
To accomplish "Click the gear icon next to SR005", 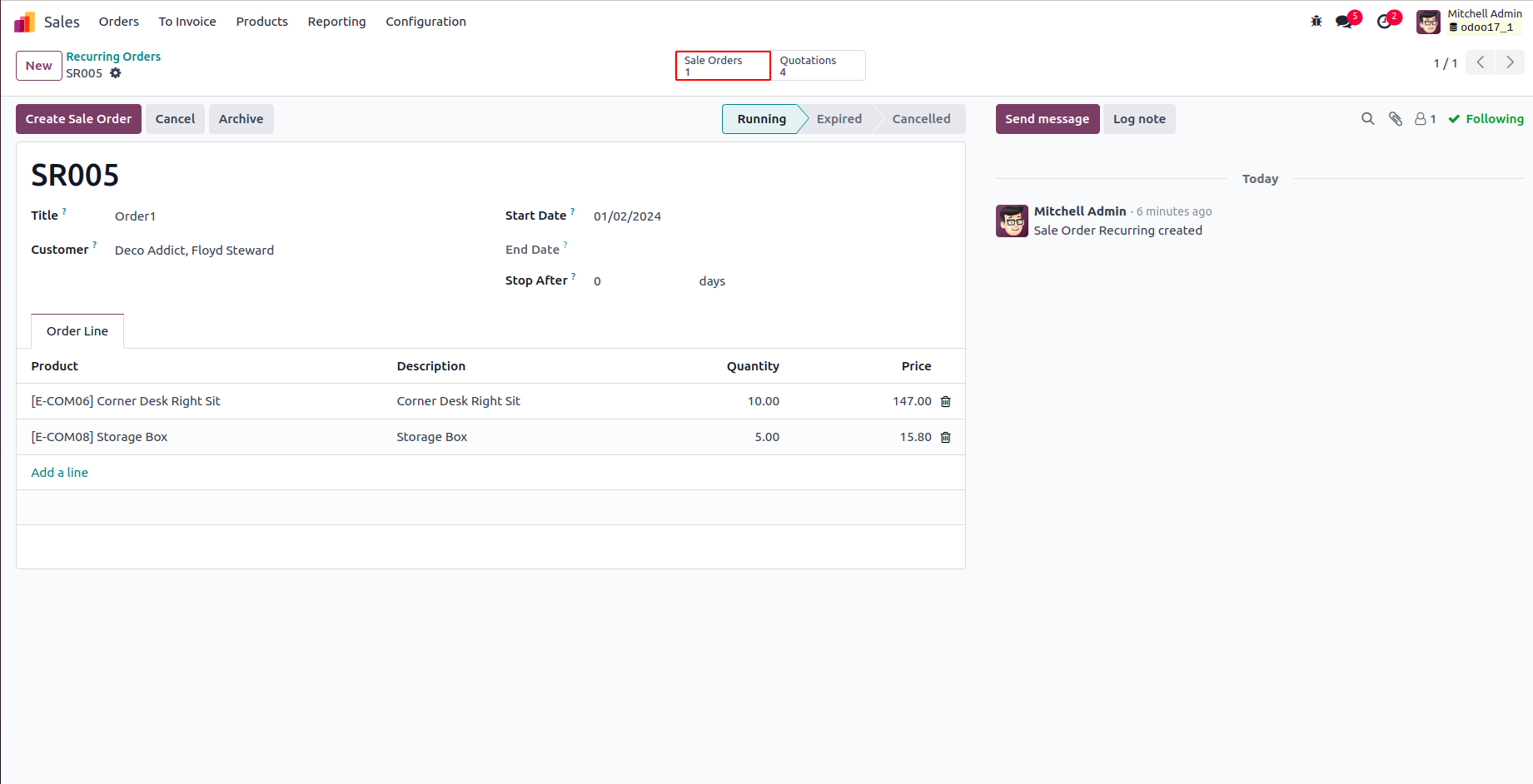I will [x=116, y=73].
